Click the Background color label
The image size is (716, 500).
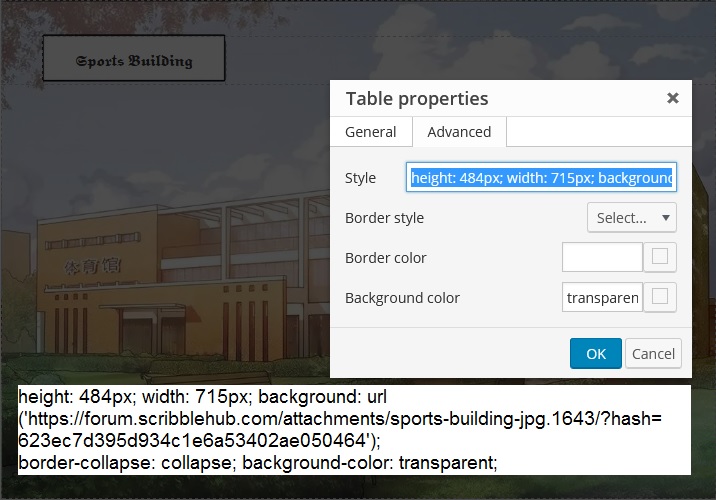click(x=402, y=298)
